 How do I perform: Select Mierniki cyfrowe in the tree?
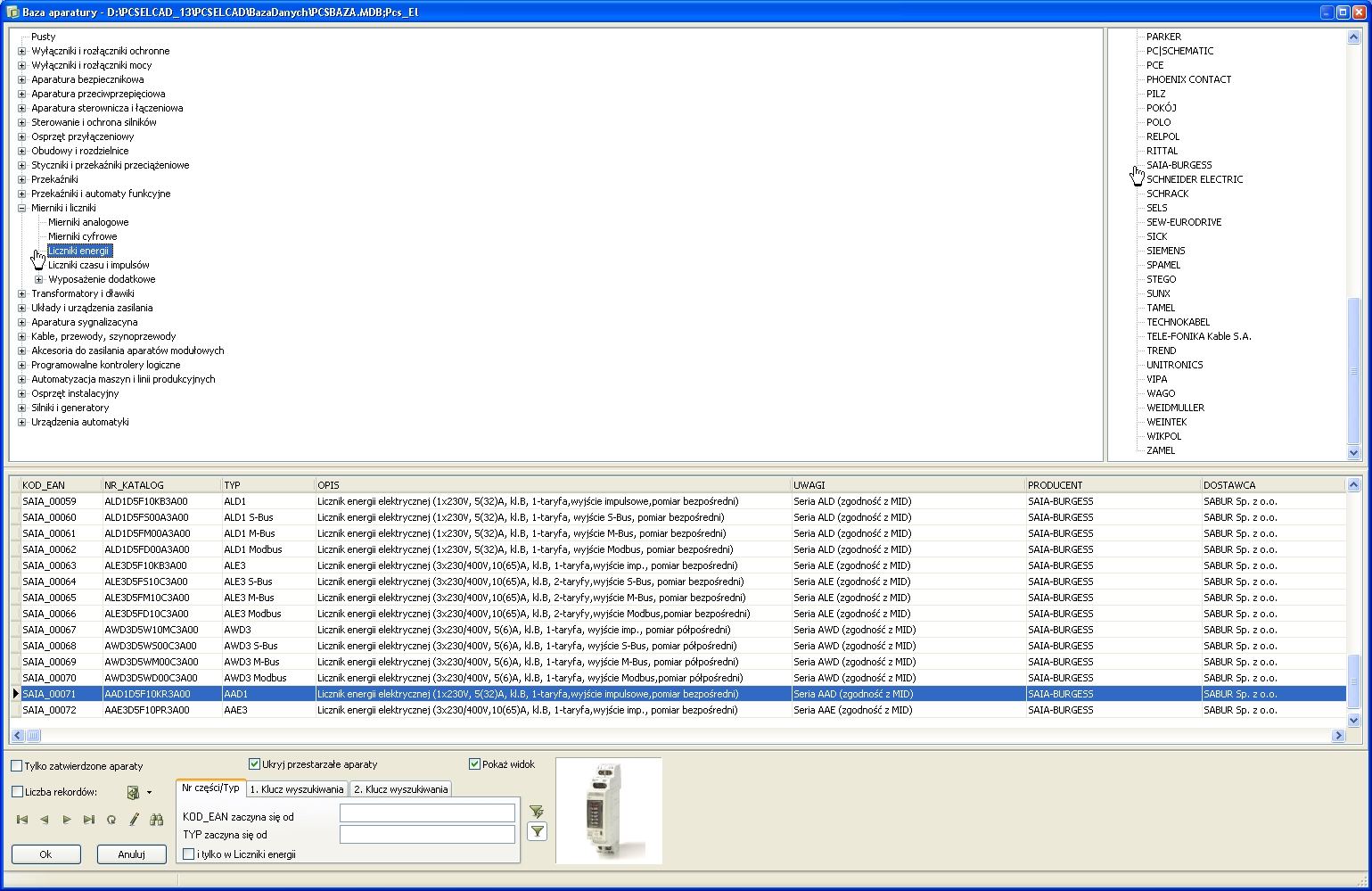(x=83, y=236)
